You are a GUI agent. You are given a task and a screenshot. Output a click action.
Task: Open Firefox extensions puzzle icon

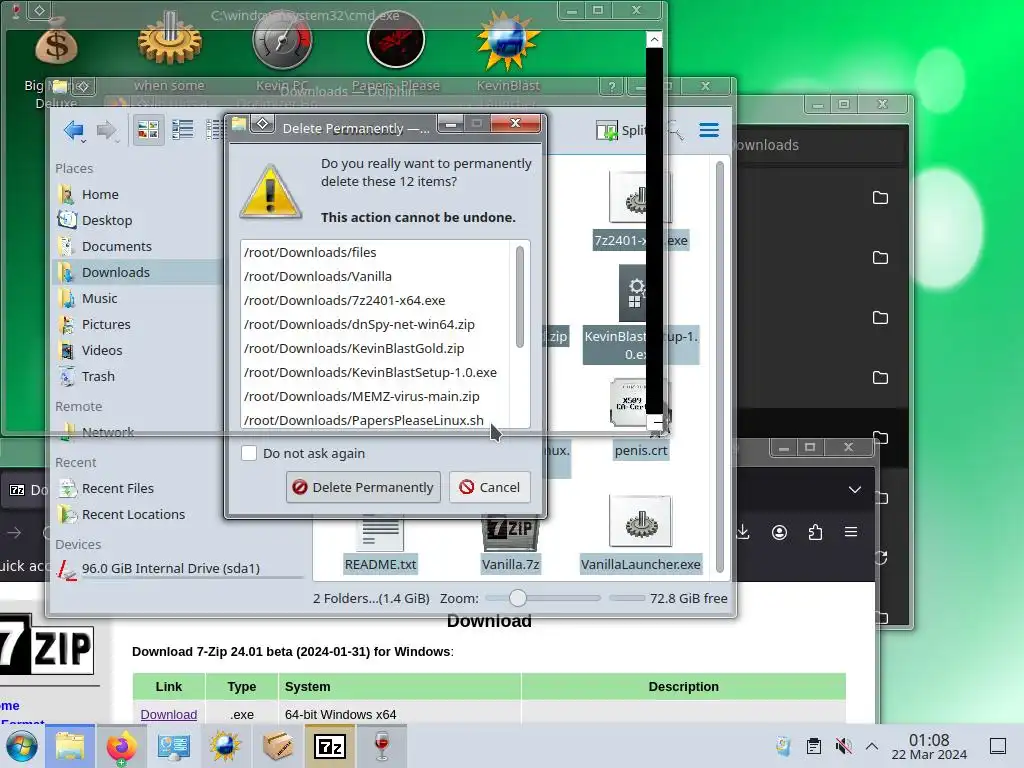click(816, 532)
